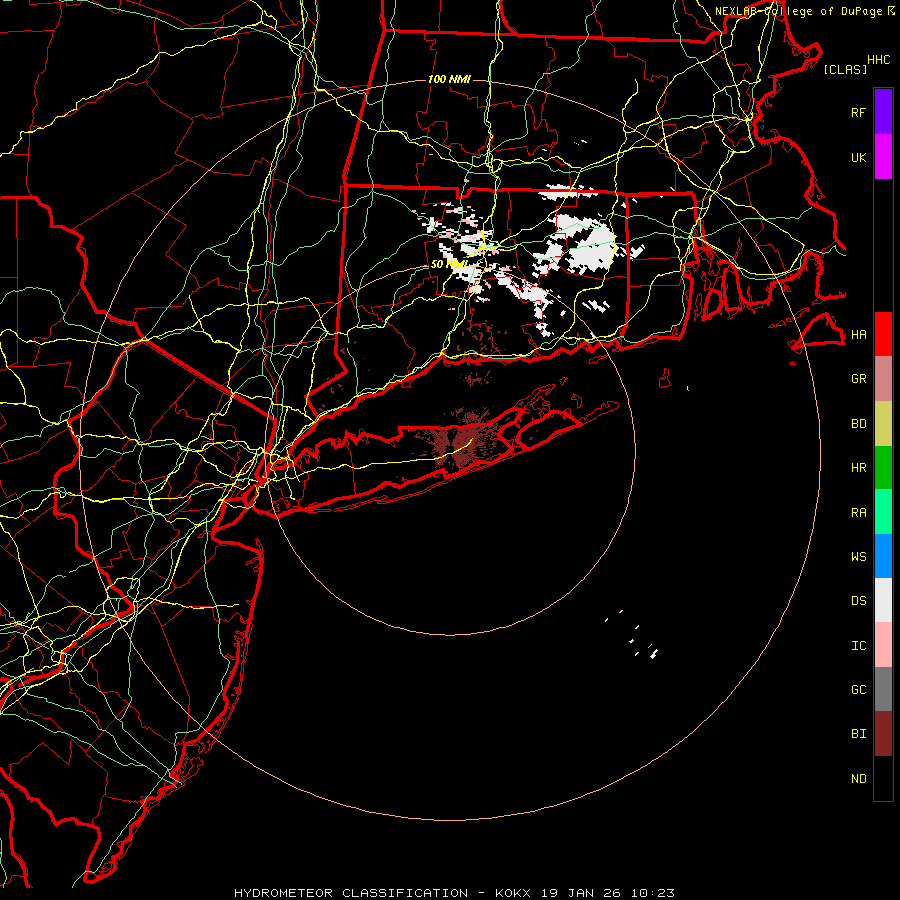Pick the dark green HR legend swatch
Screen dimensions: 900x900
[x=883, y=468]
